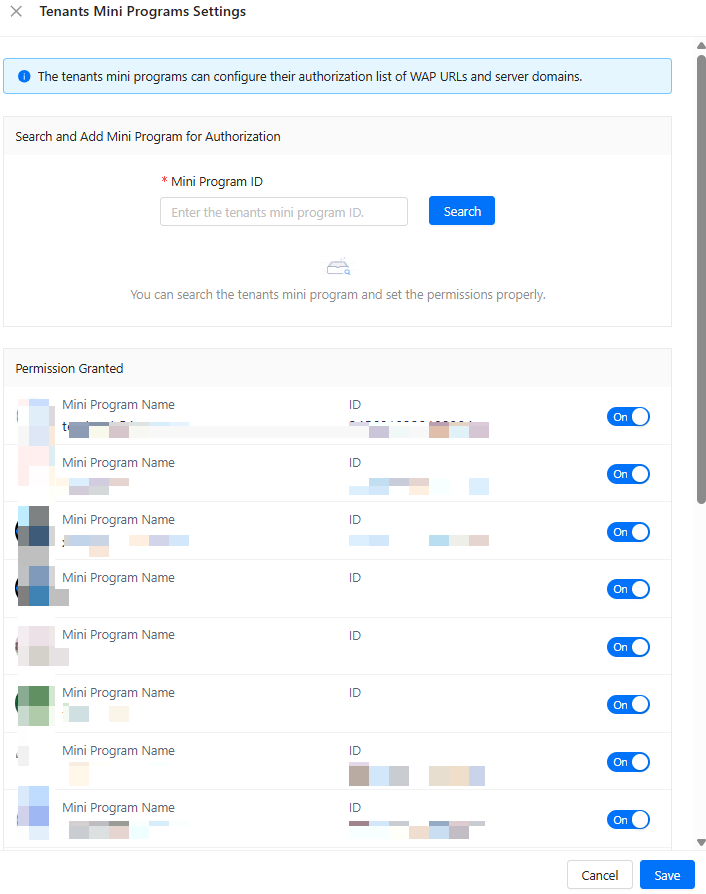
Task: Focus the Mini Program ID input field
Action: pyautogui.click(x=284, y=212)
